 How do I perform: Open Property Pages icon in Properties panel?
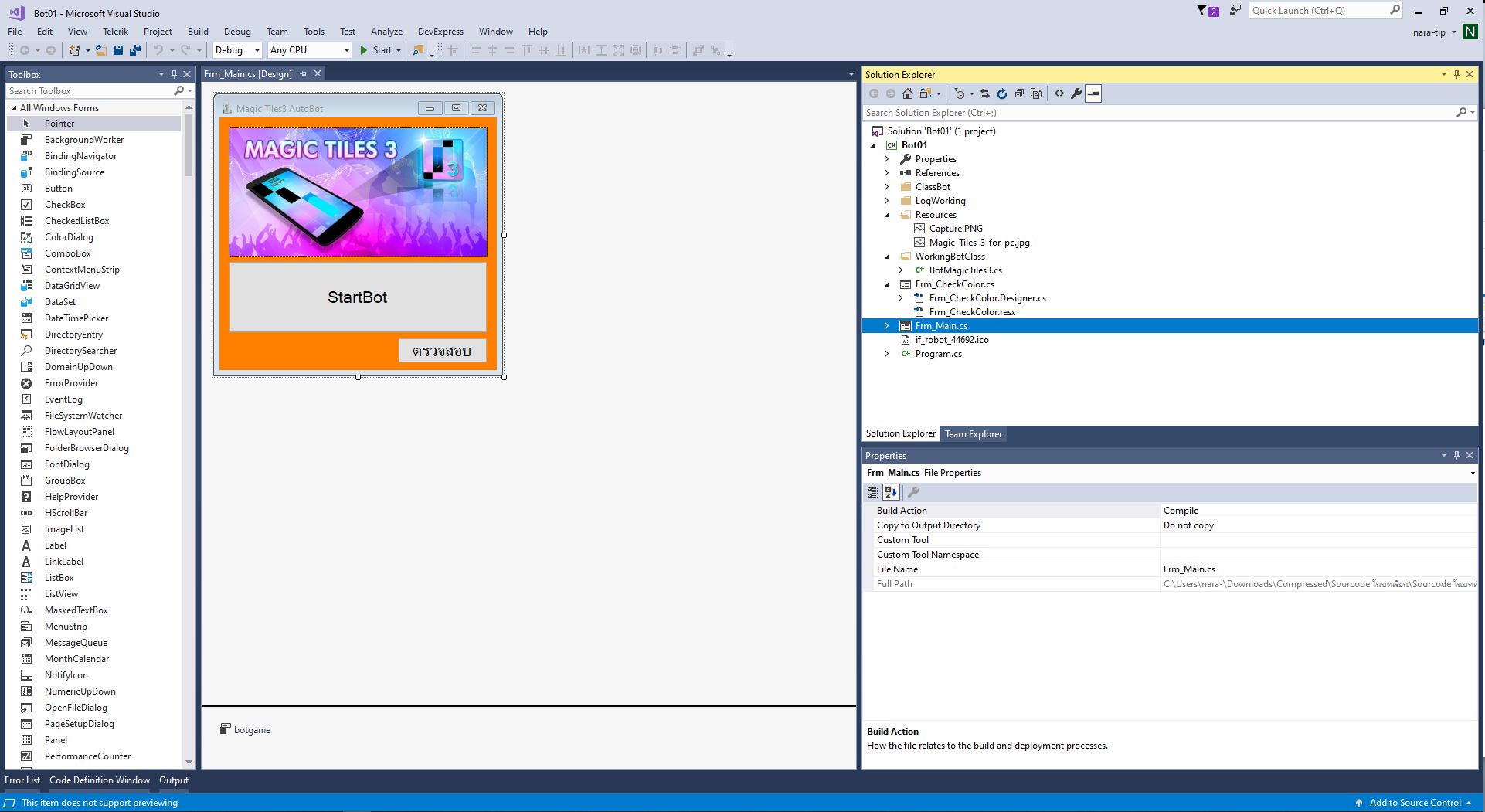912,492
